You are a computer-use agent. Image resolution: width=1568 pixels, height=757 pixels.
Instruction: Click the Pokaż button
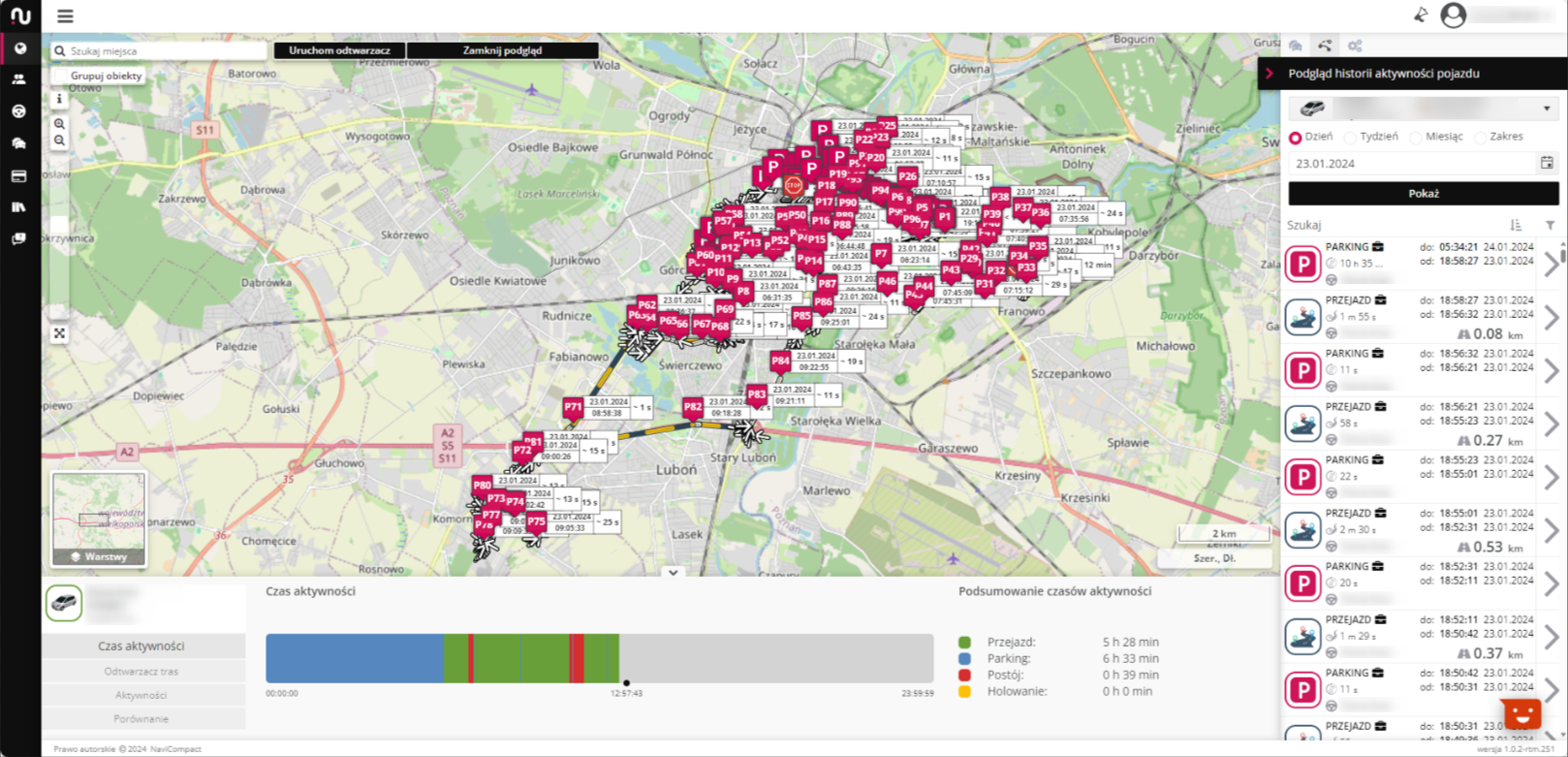coord(1423,194)
